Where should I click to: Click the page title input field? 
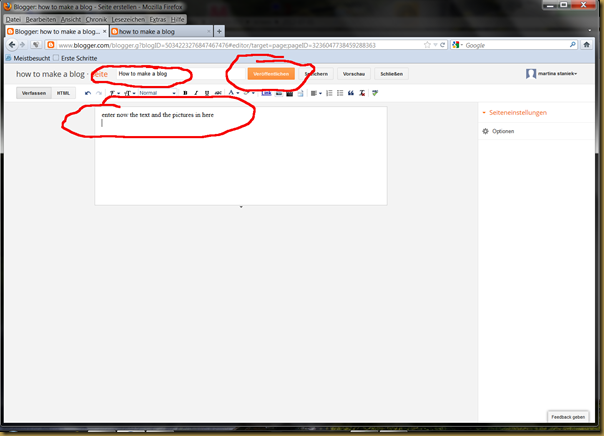point(180,74)
